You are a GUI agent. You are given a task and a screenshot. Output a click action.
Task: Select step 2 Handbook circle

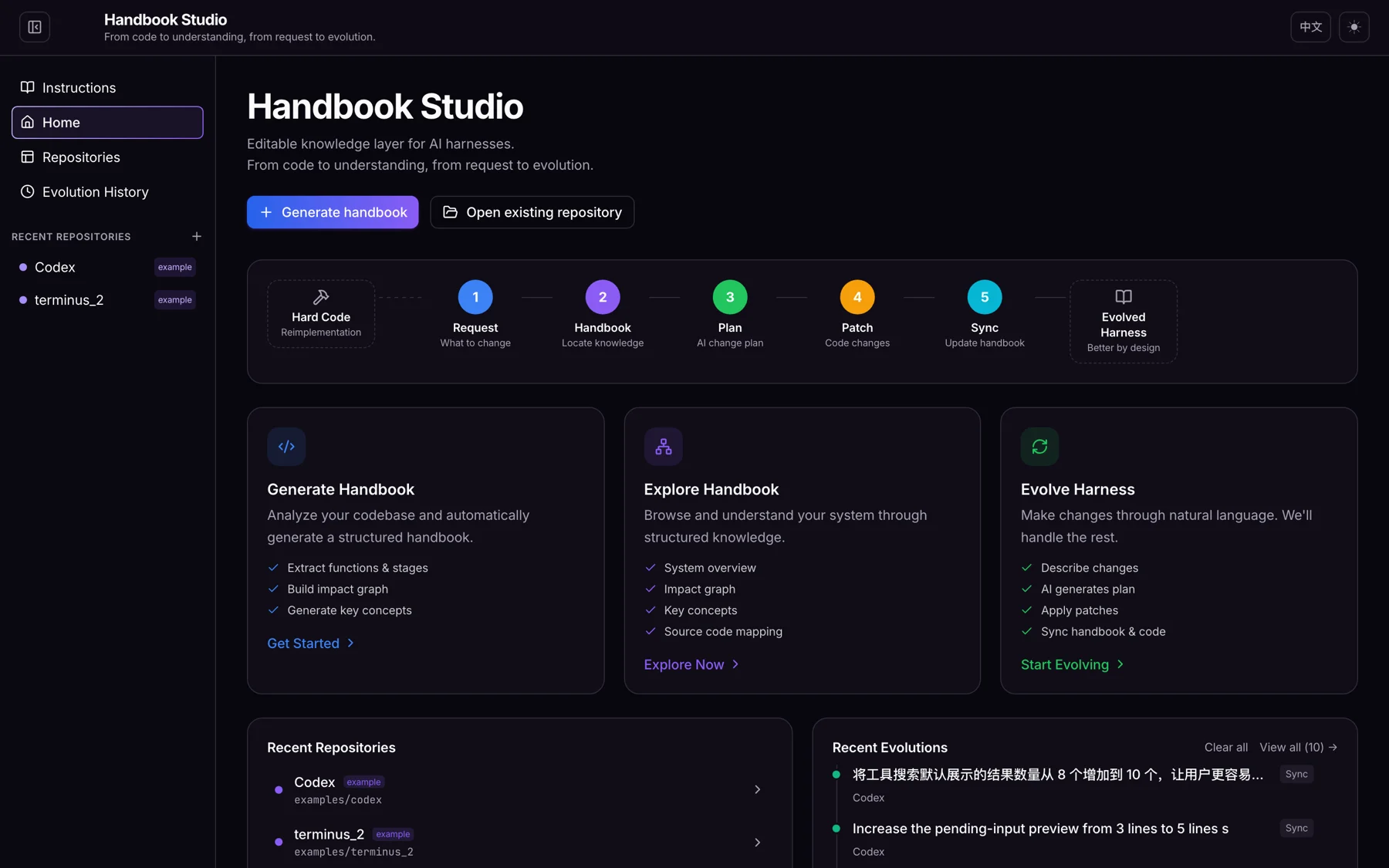pos(603,297)
